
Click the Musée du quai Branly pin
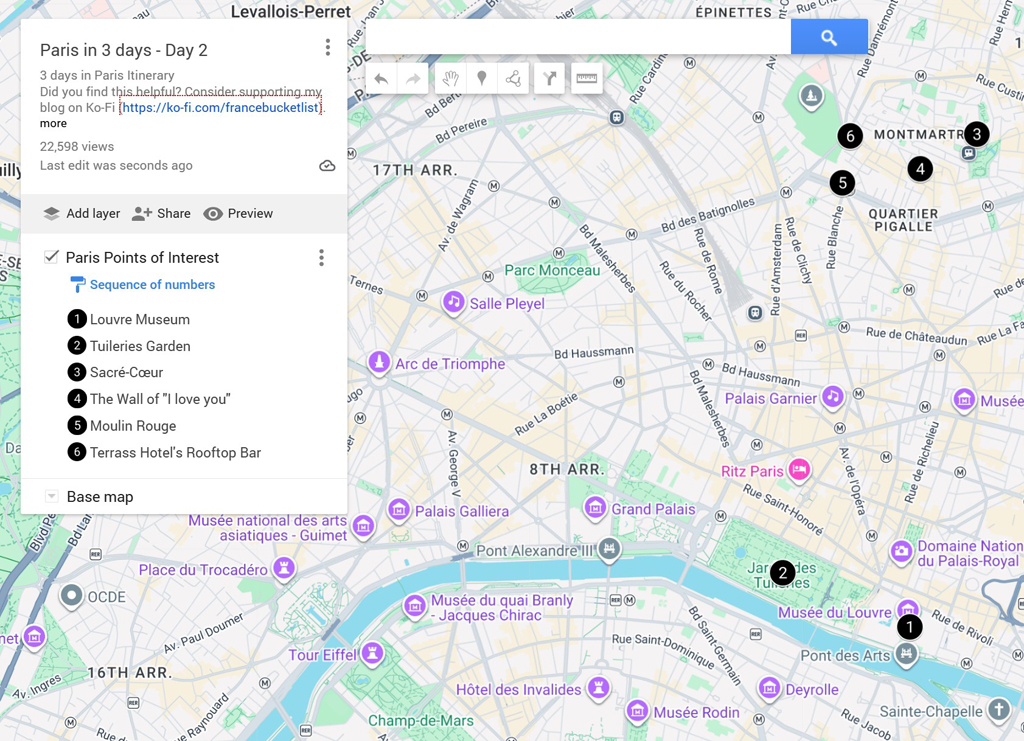pyautogui.click(x=415, y=606)
